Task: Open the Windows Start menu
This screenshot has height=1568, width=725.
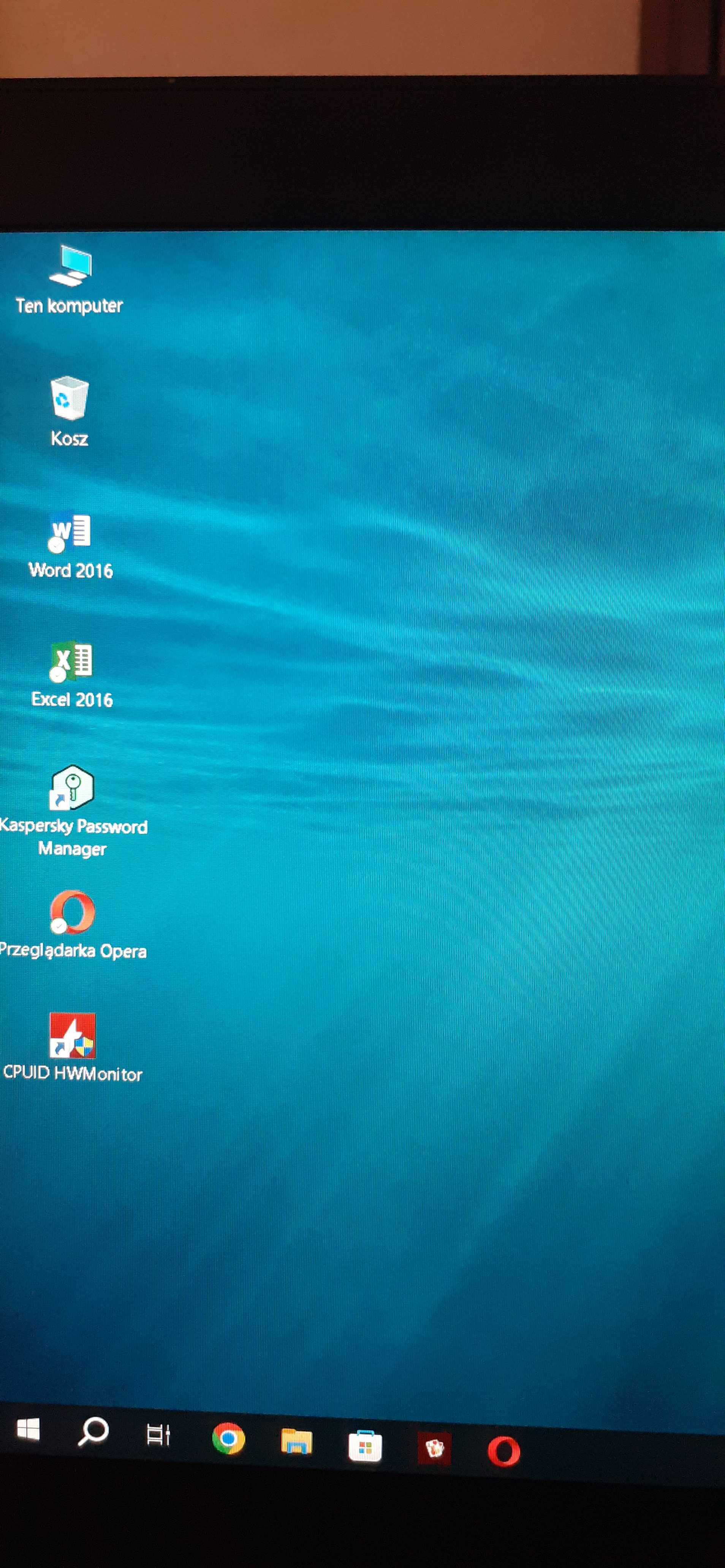Action: (x=28, y=1429)
